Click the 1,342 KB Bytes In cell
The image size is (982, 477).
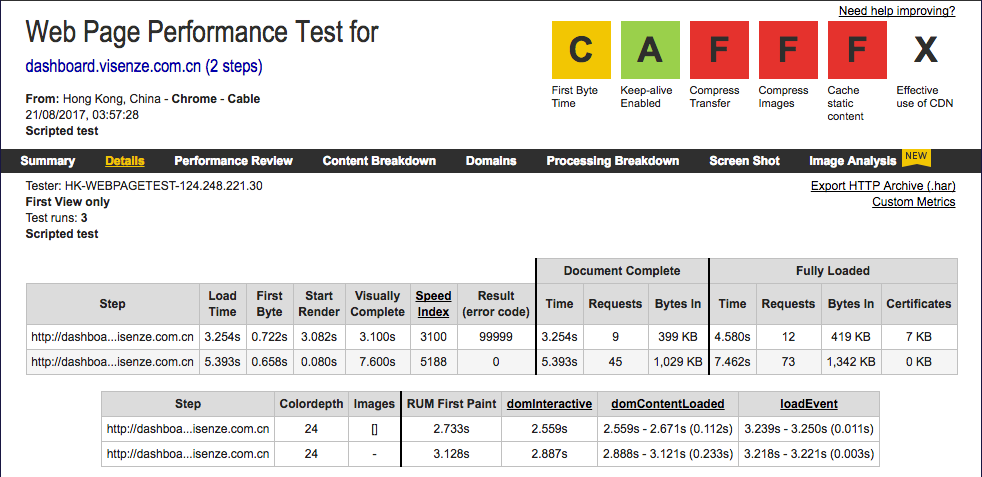pos(850,362)
